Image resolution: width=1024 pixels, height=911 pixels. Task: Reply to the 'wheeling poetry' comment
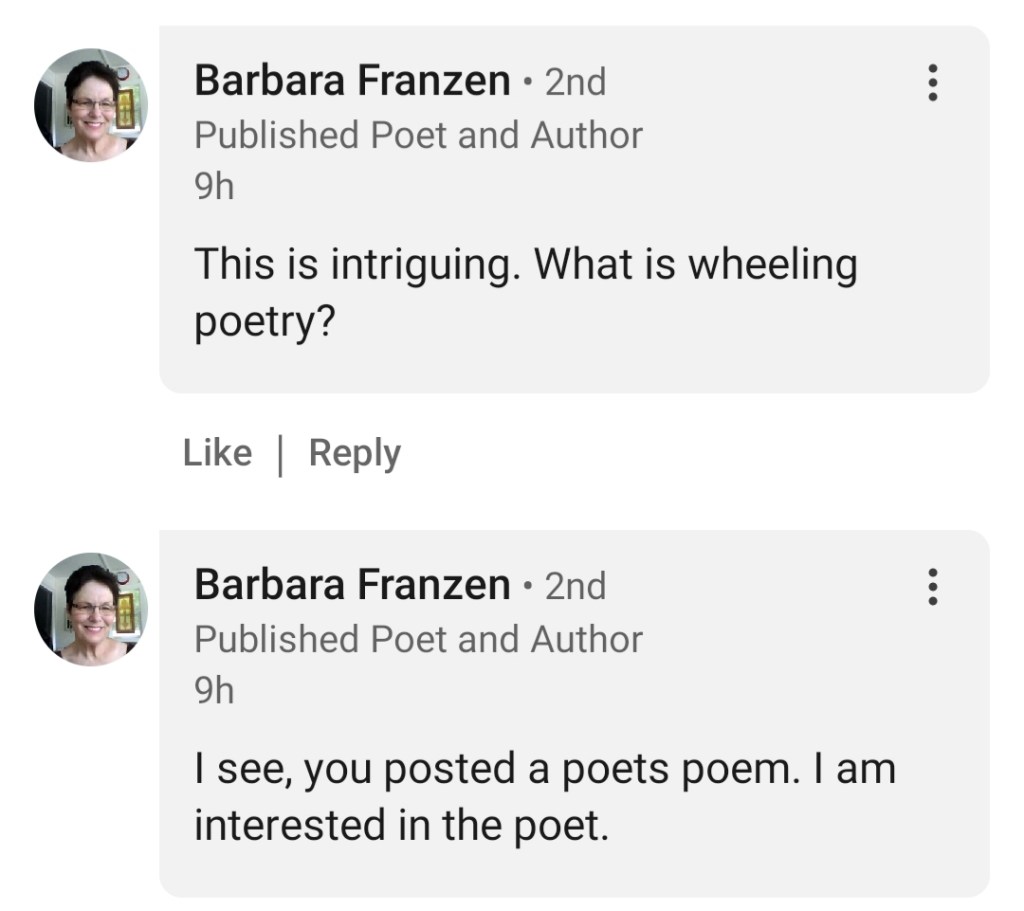click(354, 453)
